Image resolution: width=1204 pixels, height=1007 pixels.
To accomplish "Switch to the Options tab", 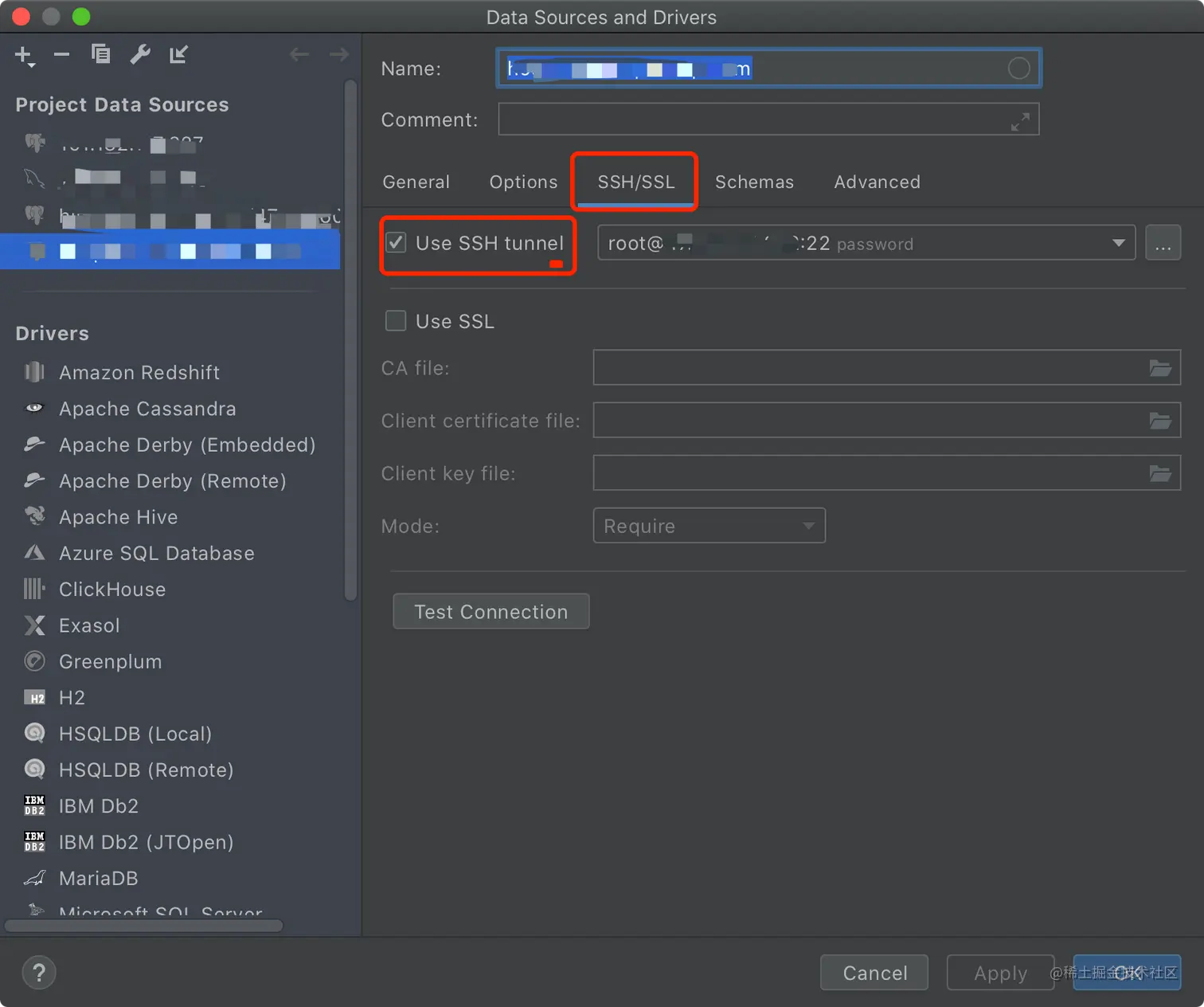I will (x=523, y=182).
